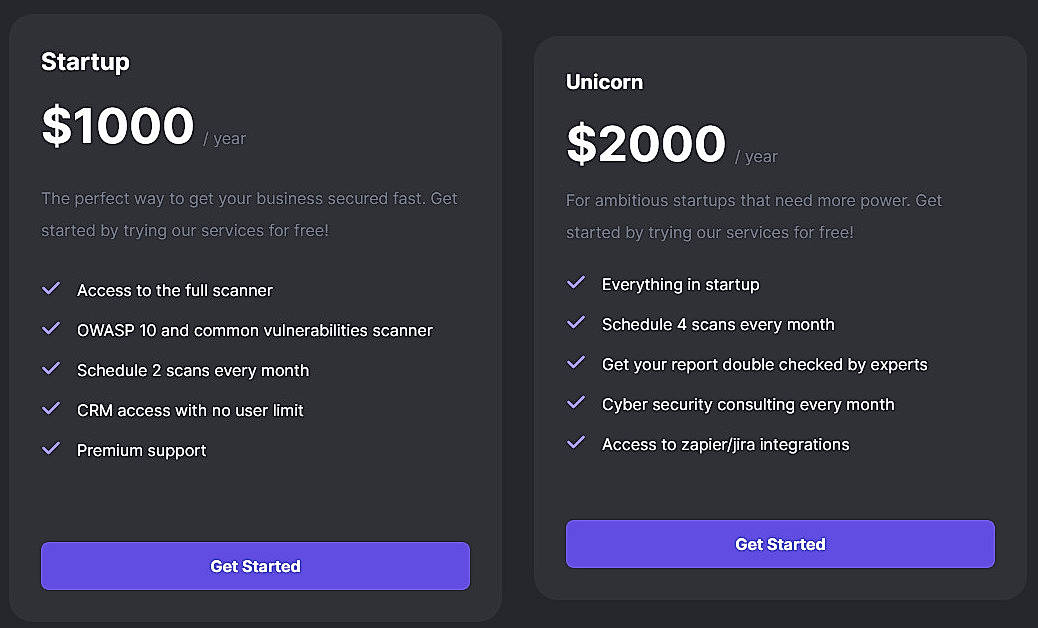
Task: Click the checkmark beside 'Cyber security consulting every month'
Action: pyautogui.click(x=576, y=403)
